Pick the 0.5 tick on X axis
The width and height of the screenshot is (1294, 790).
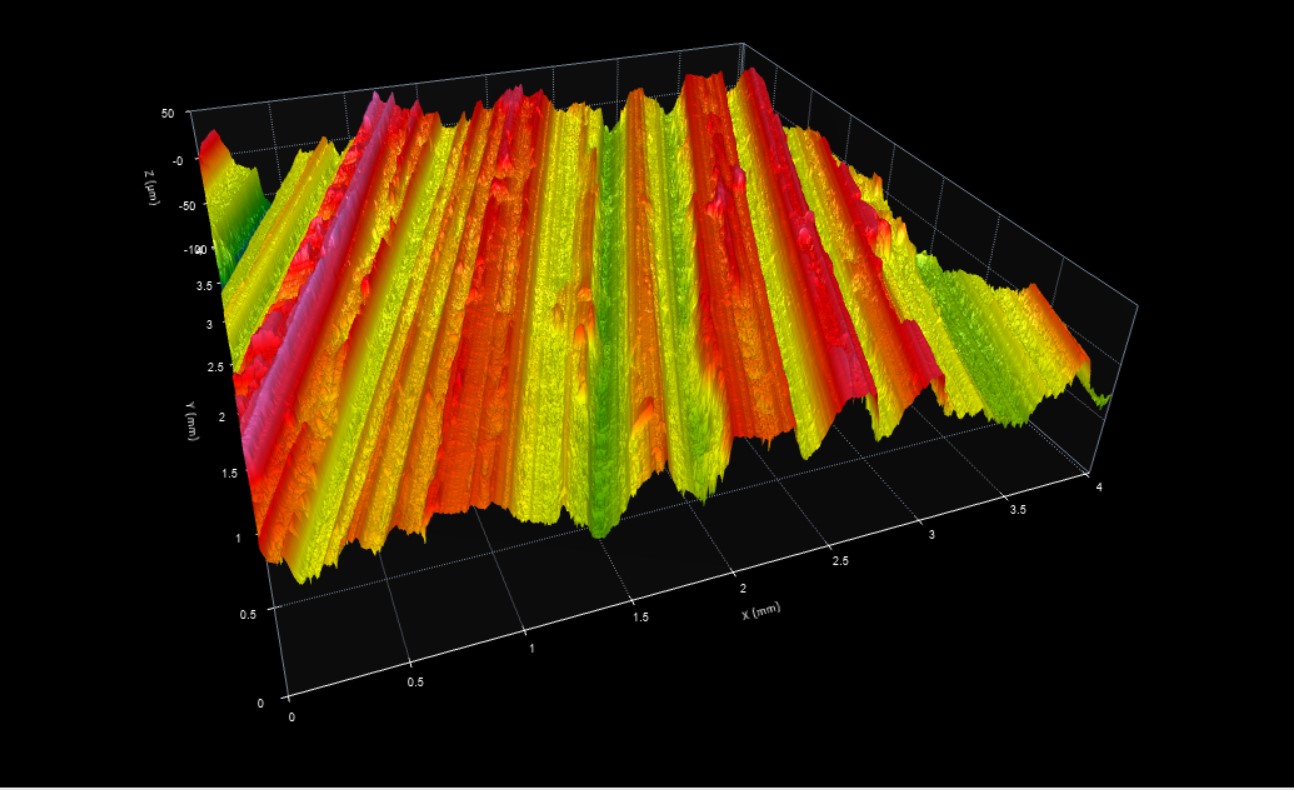414,683
